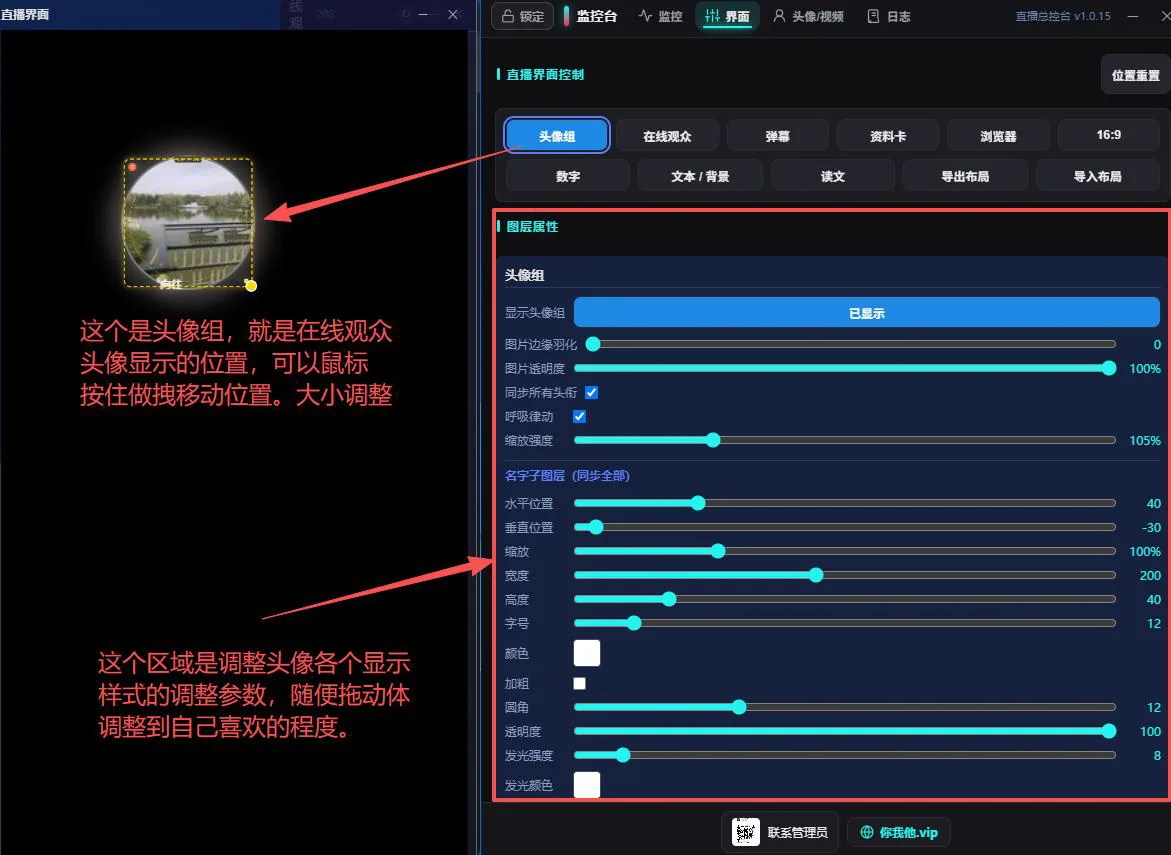Select the 资料卡 layer button
Image resolution: width=1171 pixels, height=855 pixels.
888,136
